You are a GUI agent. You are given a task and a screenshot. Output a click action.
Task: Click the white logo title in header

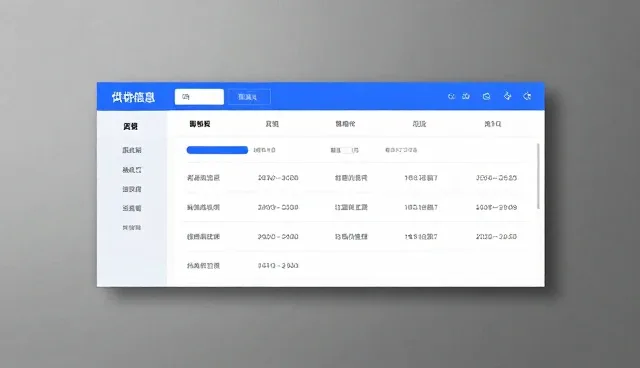point(133,97)
